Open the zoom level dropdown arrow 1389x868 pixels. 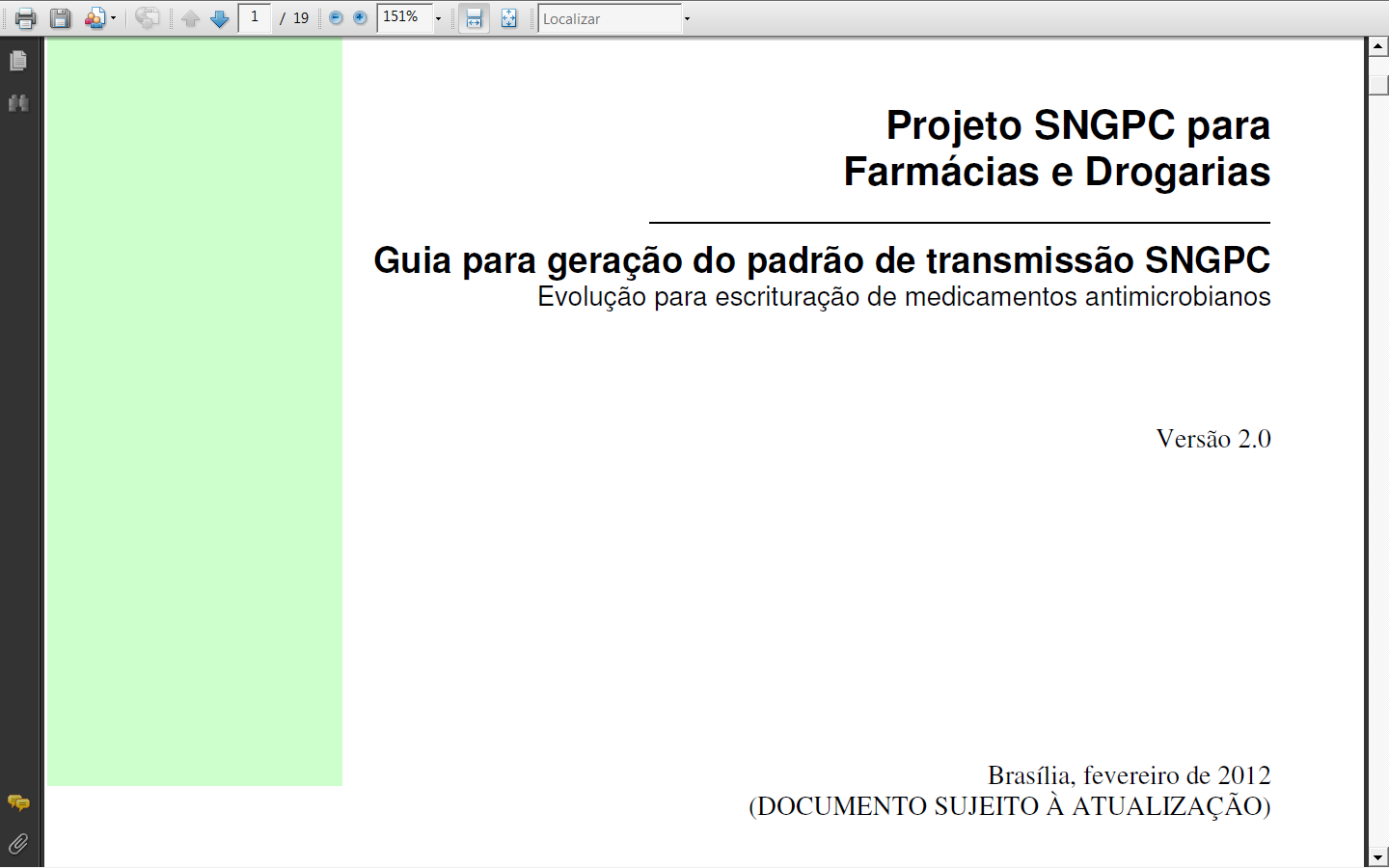pyautogui.click(x=438, y=18)
